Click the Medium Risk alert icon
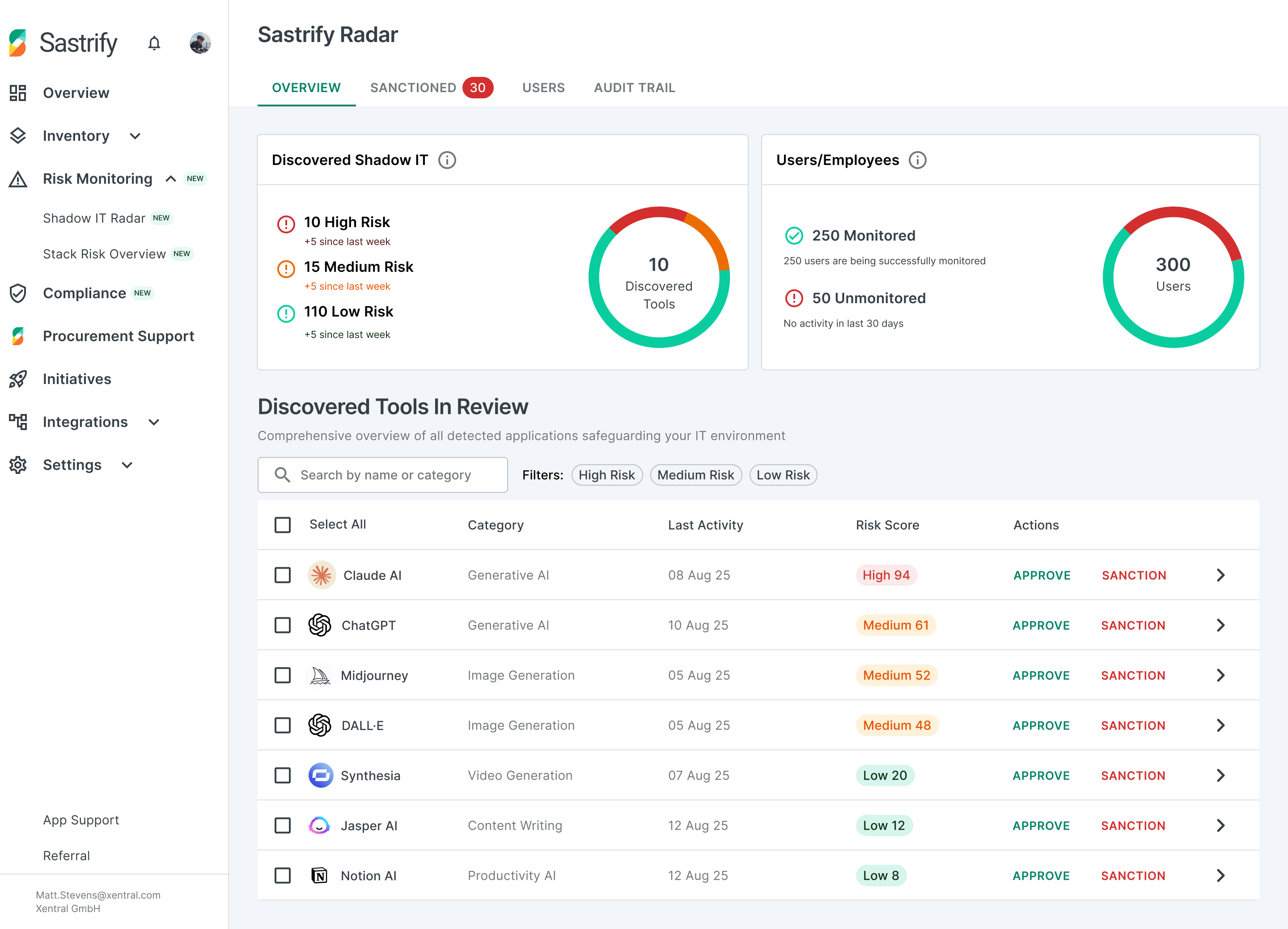This screenshot has height=929, width=1288. click(286, 269)
